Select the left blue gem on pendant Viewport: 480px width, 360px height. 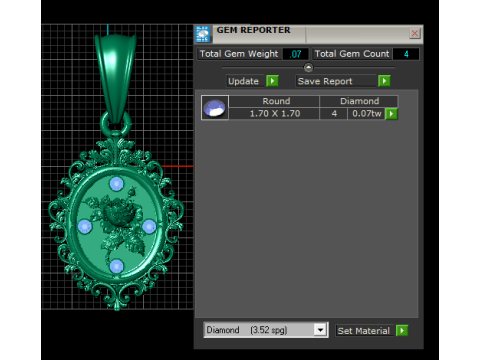(85, 227)
